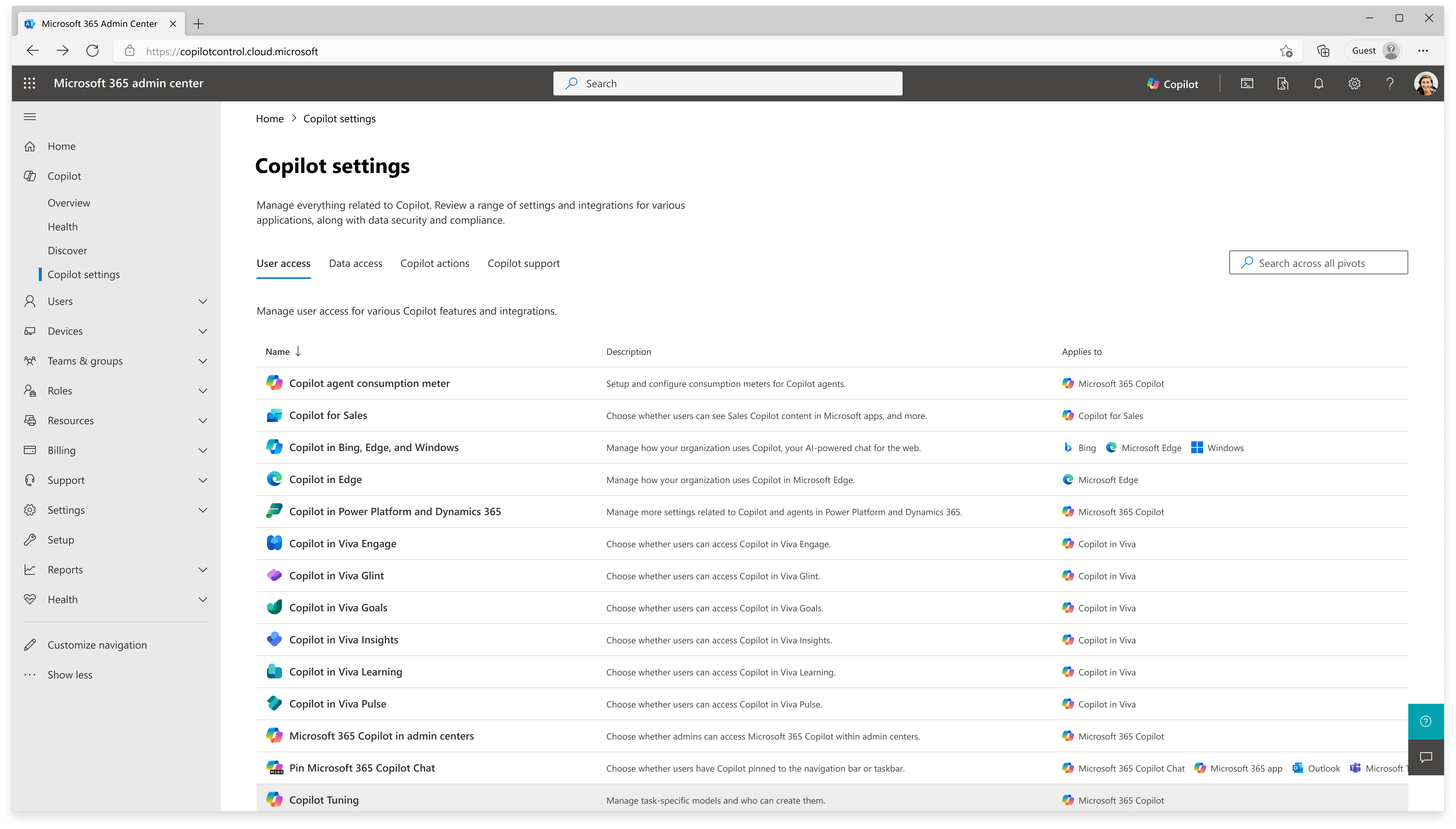Viewport: 1456px width, 829px height.
Task: Click the Copilot icon in sidebar
Action: [x=30, y=176]
